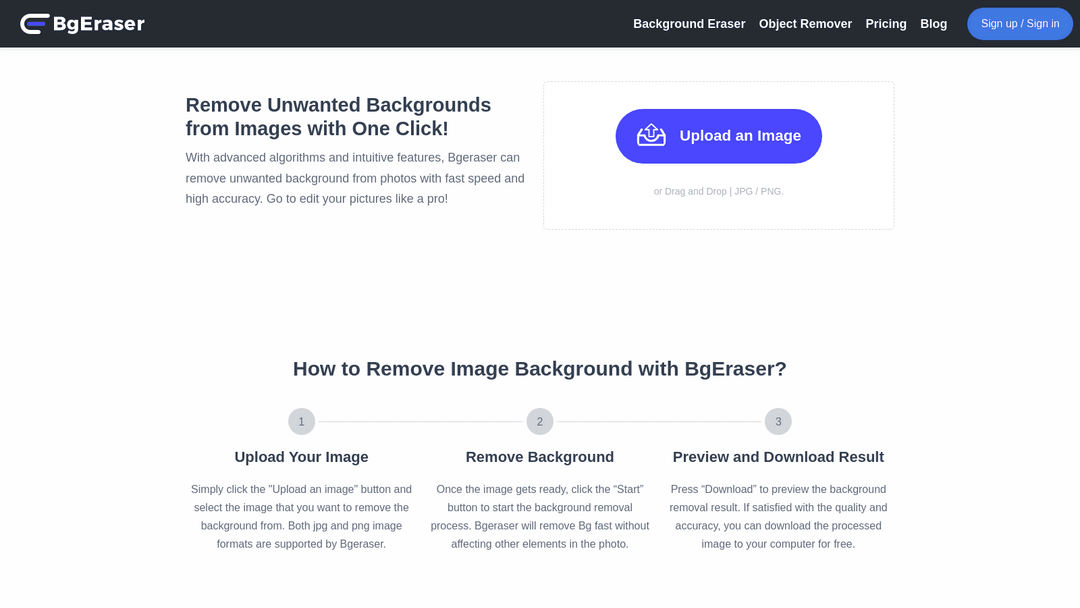Click the 'Press Download to preview' description
Image resolution: width=1080 pixels, height=608 pixels.
778,516
